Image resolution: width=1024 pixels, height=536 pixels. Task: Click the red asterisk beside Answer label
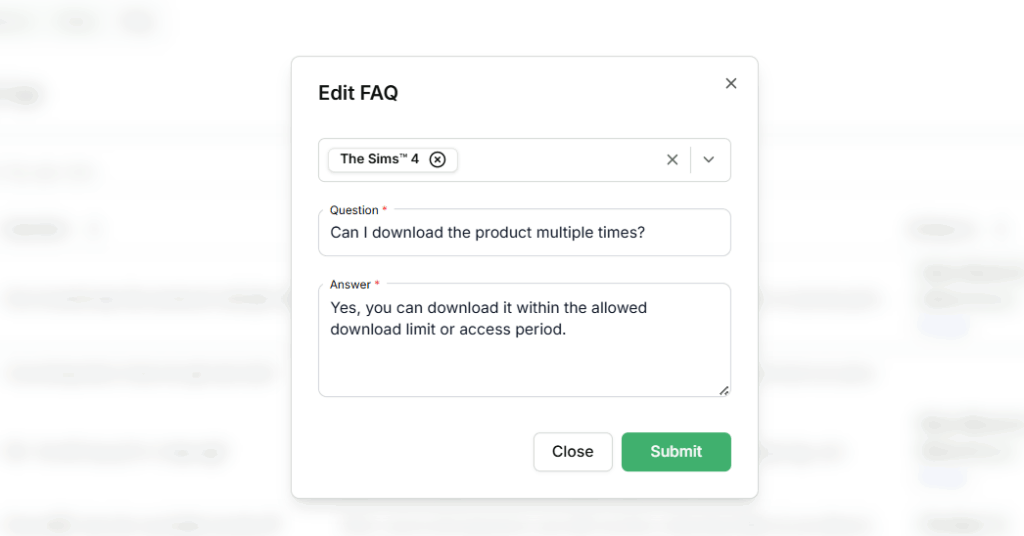[377, 285]
